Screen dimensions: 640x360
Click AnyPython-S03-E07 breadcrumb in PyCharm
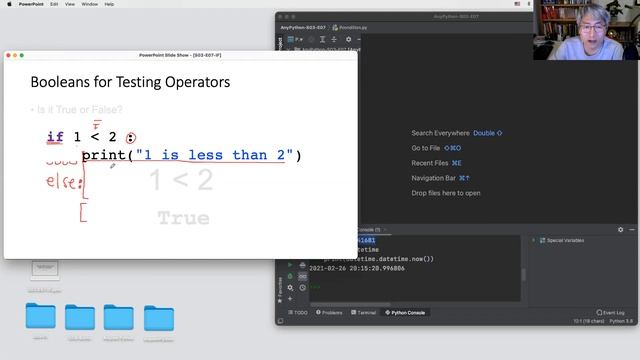(x=303, y=27)
